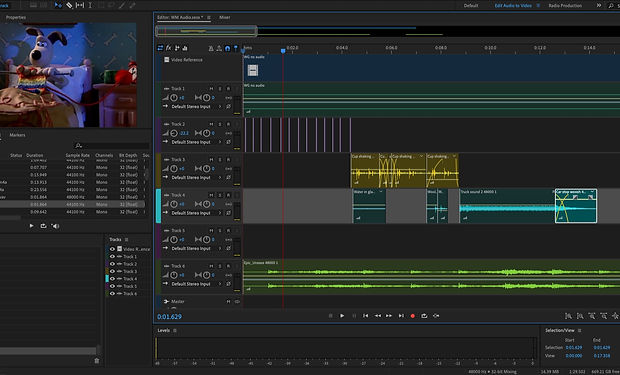Select the Razor tool in top toolbar

click(69, 5)
